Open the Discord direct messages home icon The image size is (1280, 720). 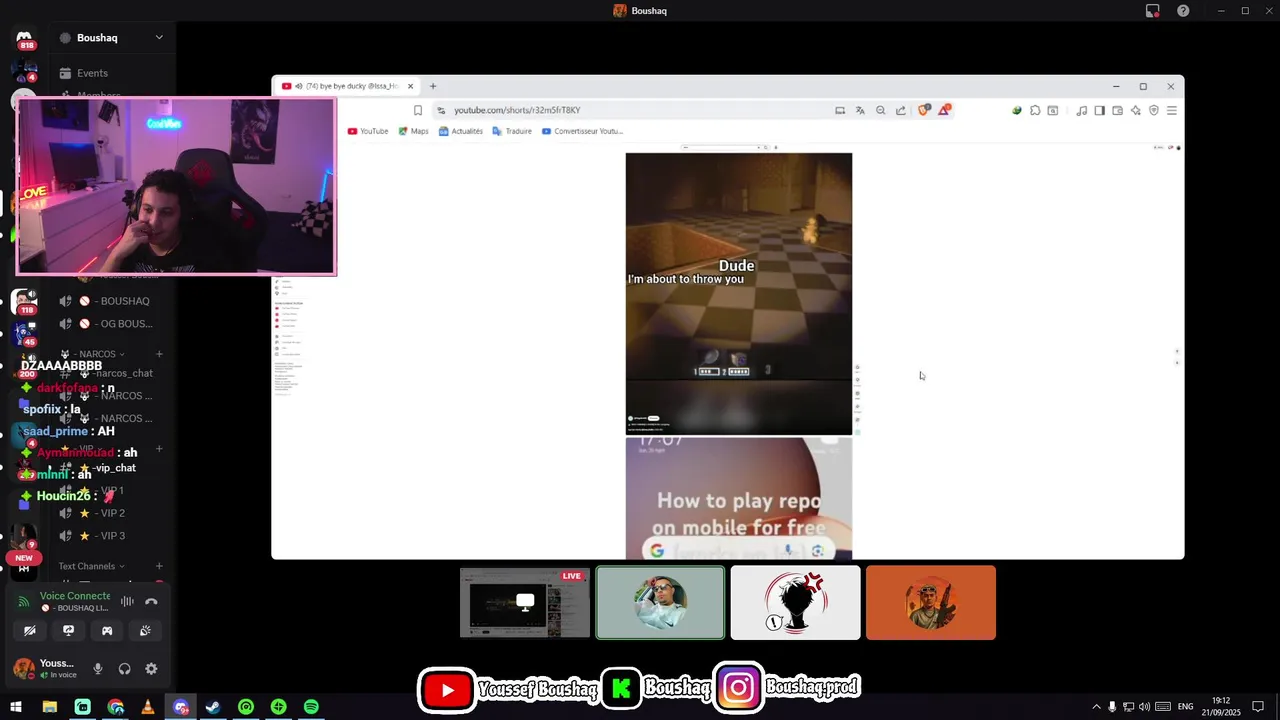pos(24,38)
